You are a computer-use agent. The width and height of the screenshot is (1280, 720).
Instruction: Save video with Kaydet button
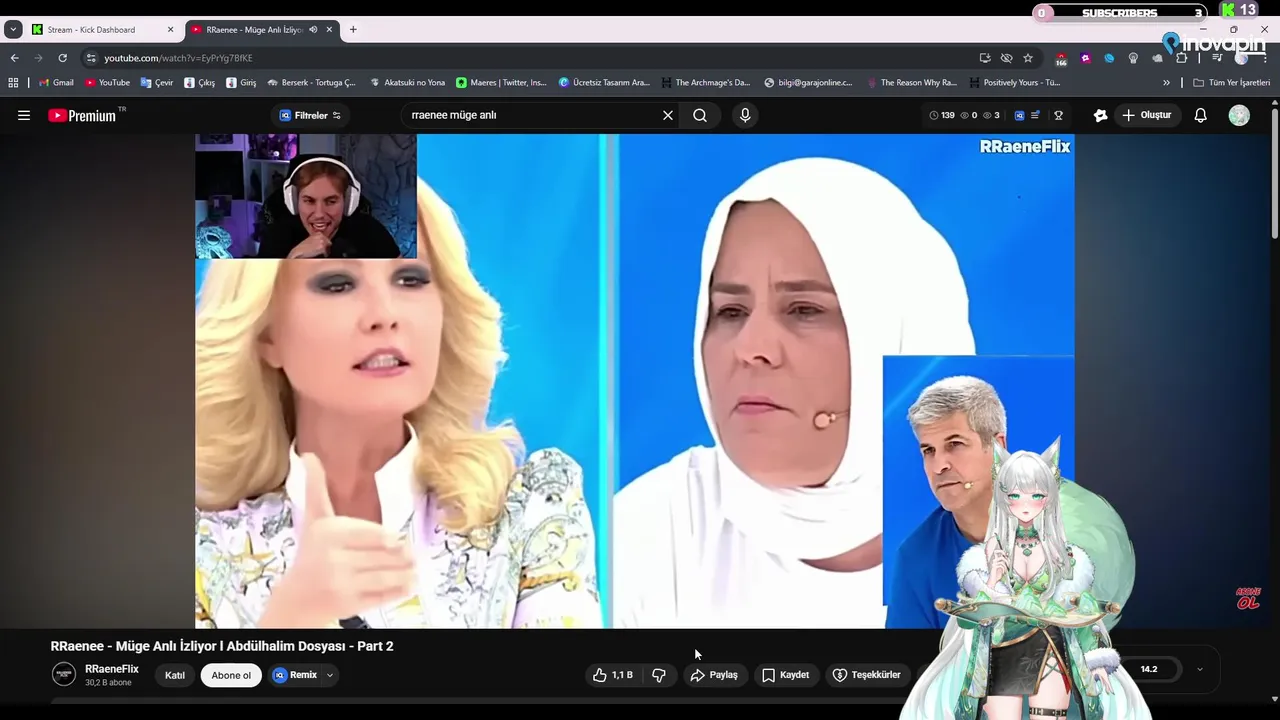(785, 675)
